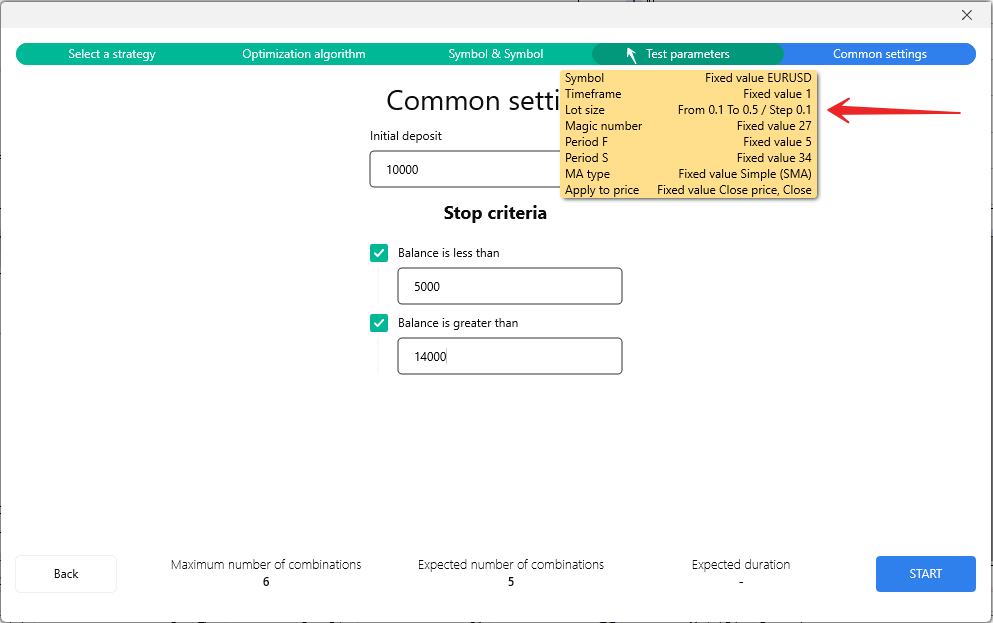Open the Optimization algorithm step
Screen dimensions: 993x623
point(303,54)
